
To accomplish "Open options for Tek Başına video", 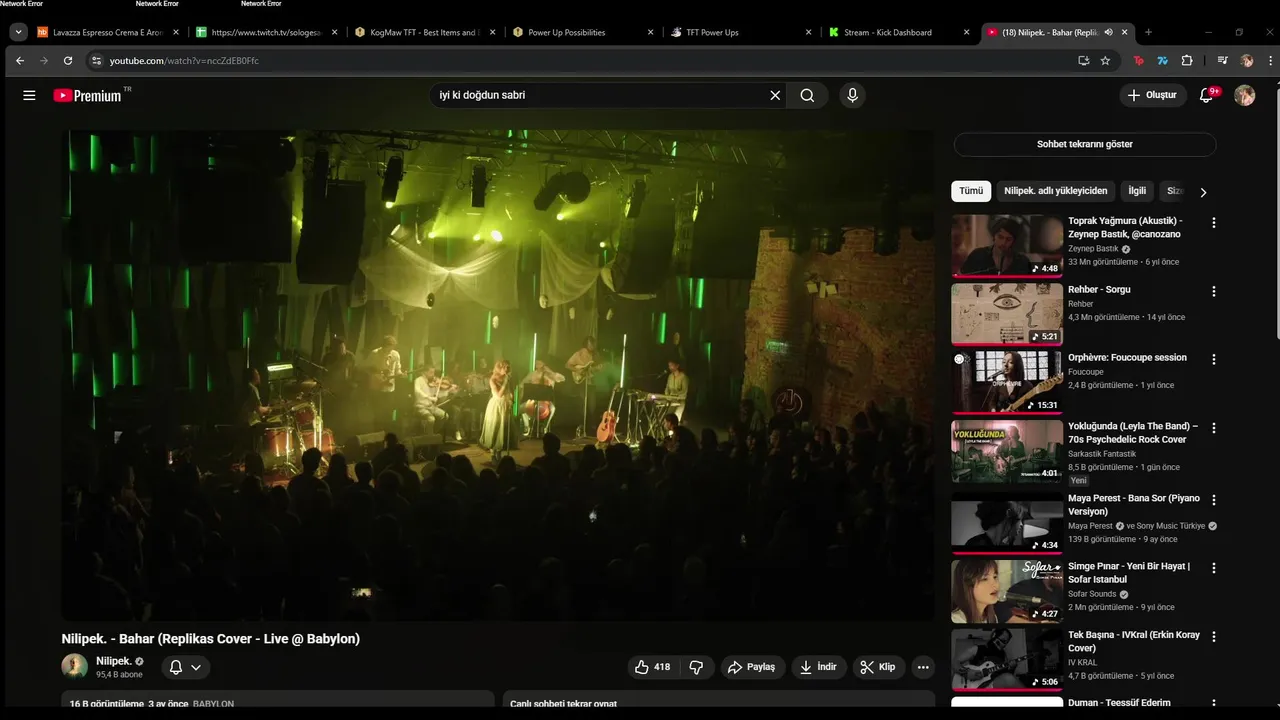I will tap(1214, 637).
